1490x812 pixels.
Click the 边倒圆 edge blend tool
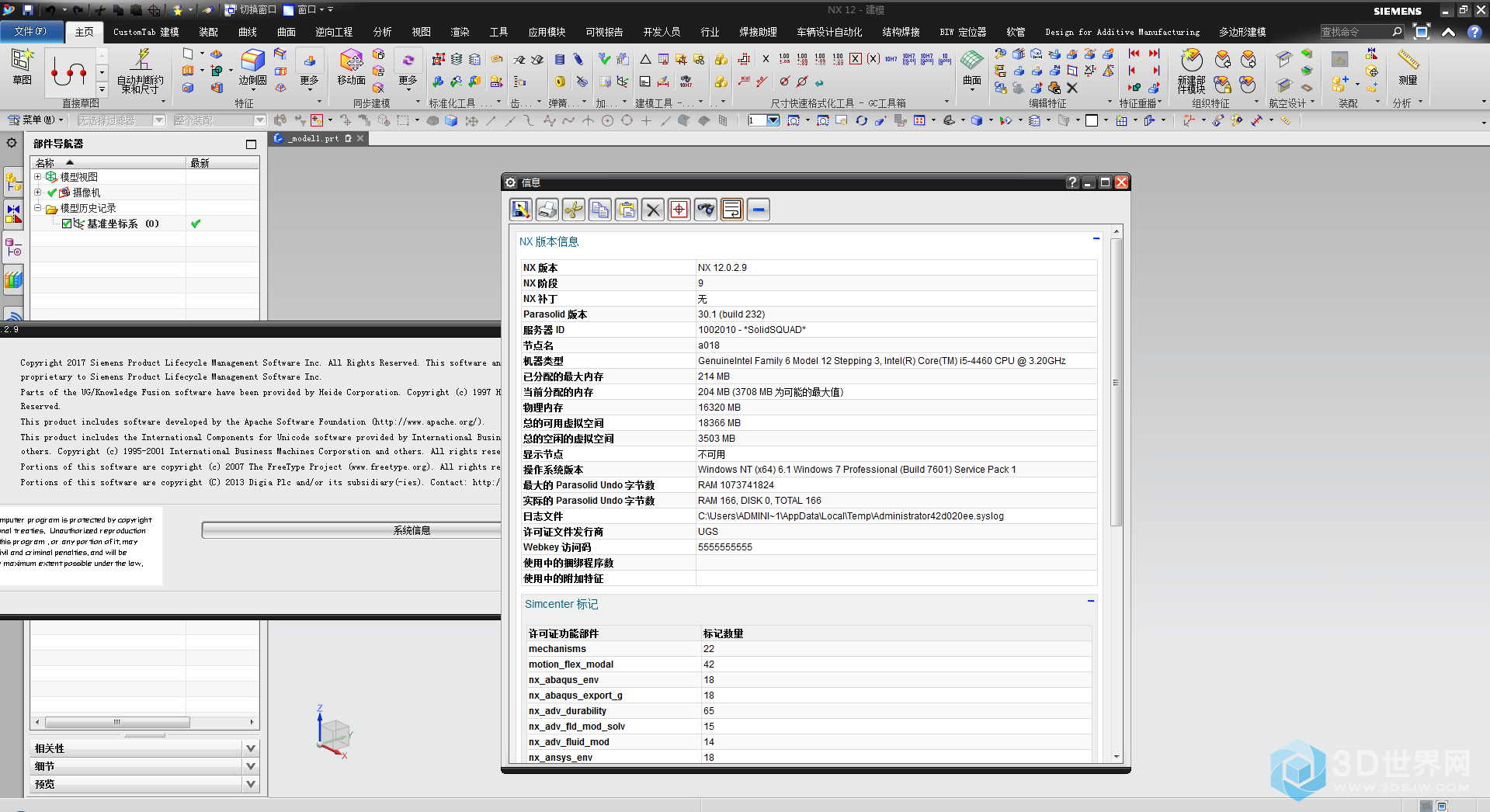click(x=252, y=67)
